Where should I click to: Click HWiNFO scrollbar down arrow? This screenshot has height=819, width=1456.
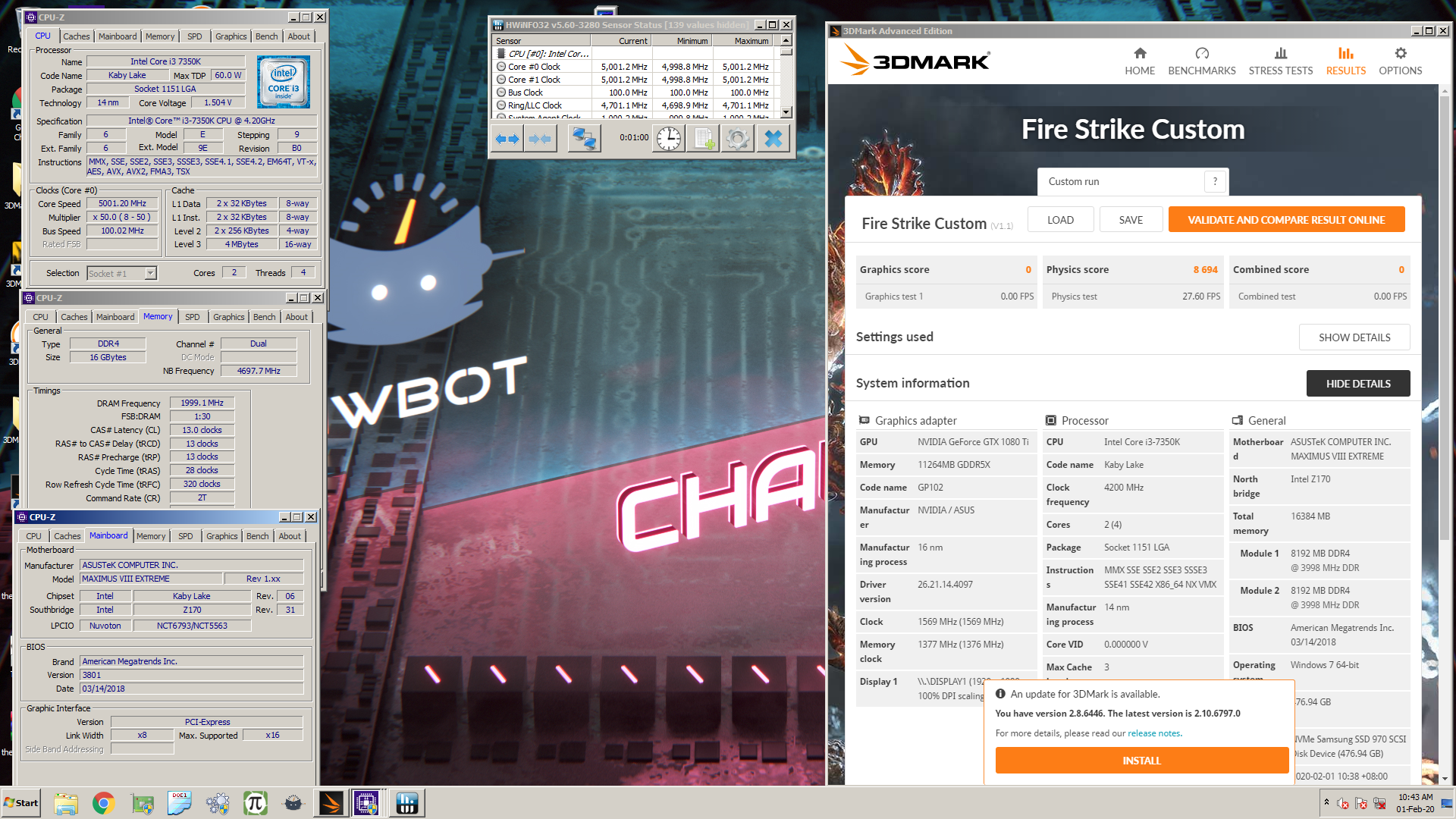(x=786, y=112)
